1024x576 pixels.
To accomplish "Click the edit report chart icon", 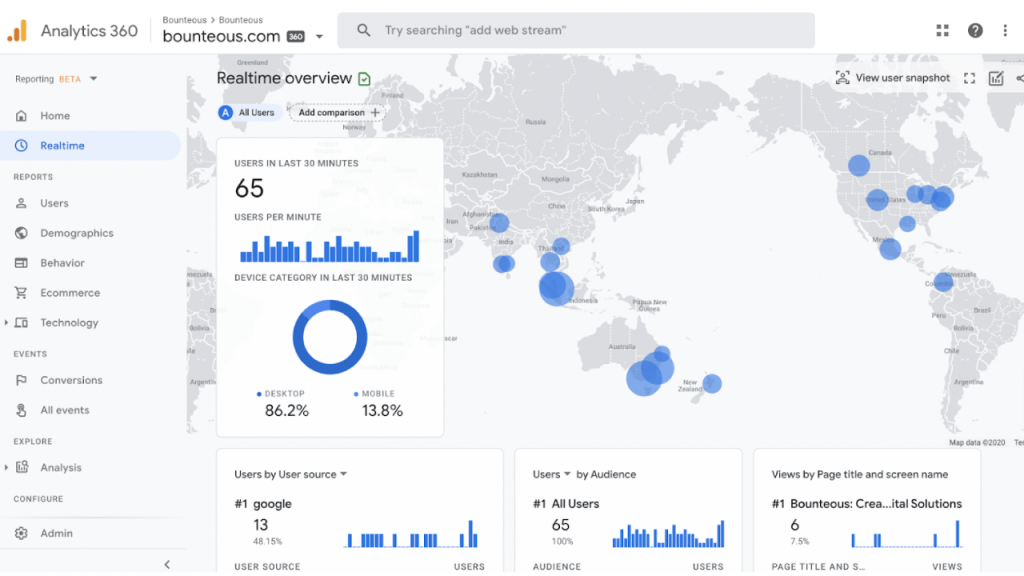I will (x=996, y=78).
